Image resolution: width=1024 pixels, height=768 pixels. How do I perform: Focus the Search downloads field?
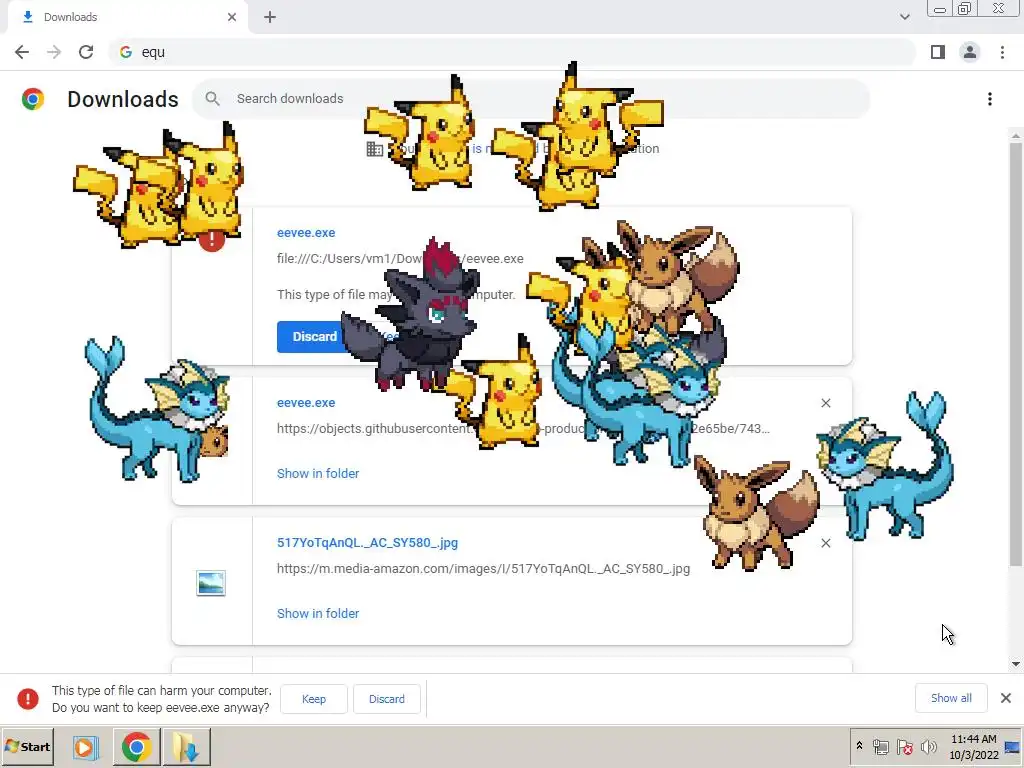tap(530, 99)
